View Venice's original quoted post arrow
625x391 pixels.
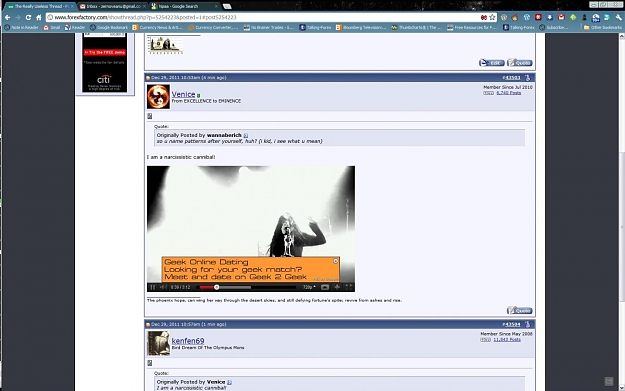[229, 382]
